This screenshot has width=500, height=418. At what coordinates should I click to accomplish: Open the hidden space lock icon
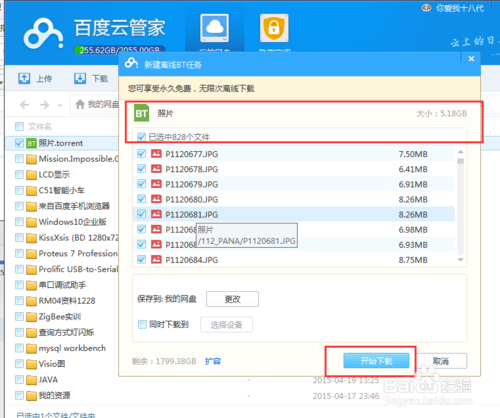[x=274, y=28]
